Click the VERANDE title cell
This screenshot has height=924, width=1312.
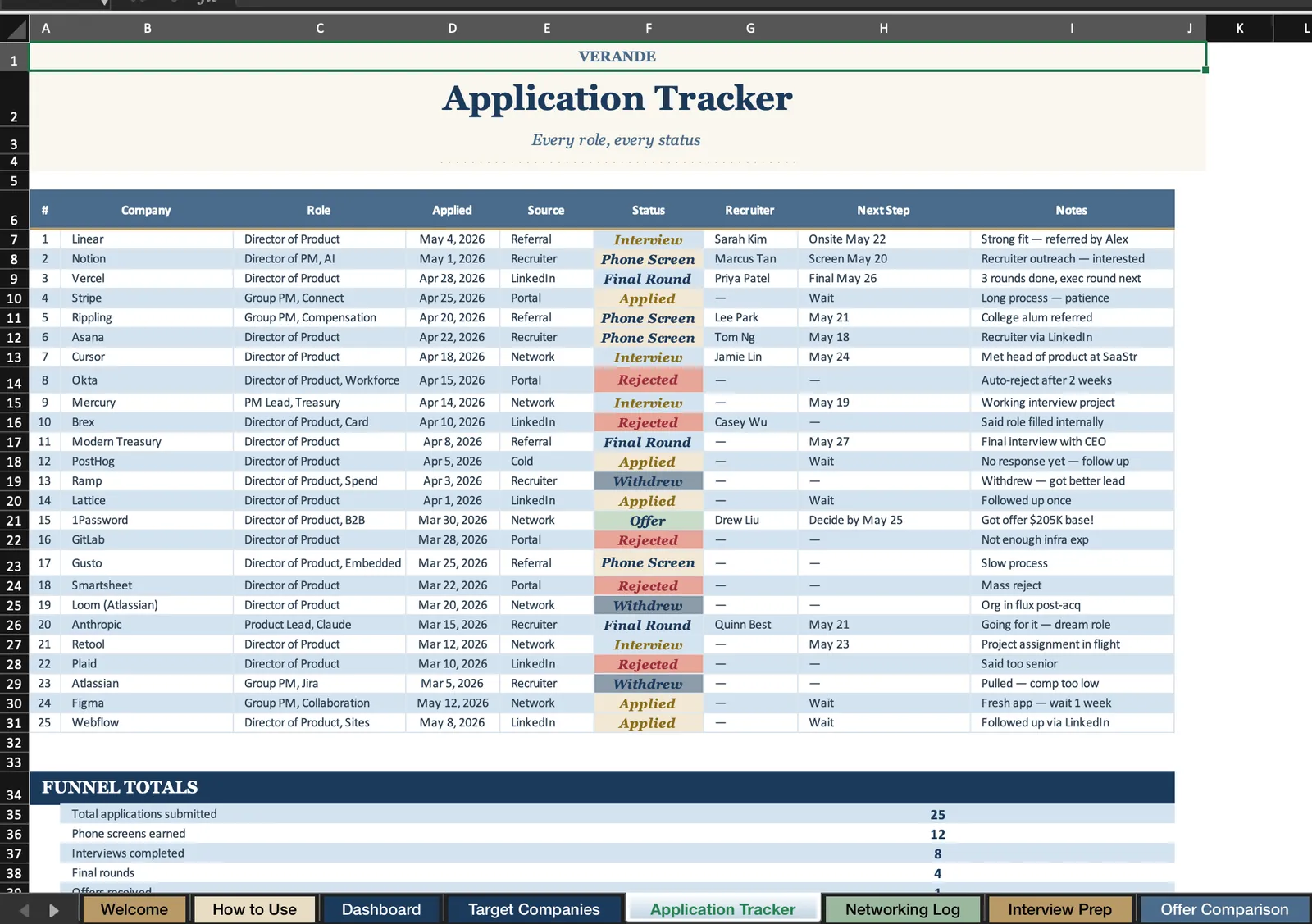point(617,57)
